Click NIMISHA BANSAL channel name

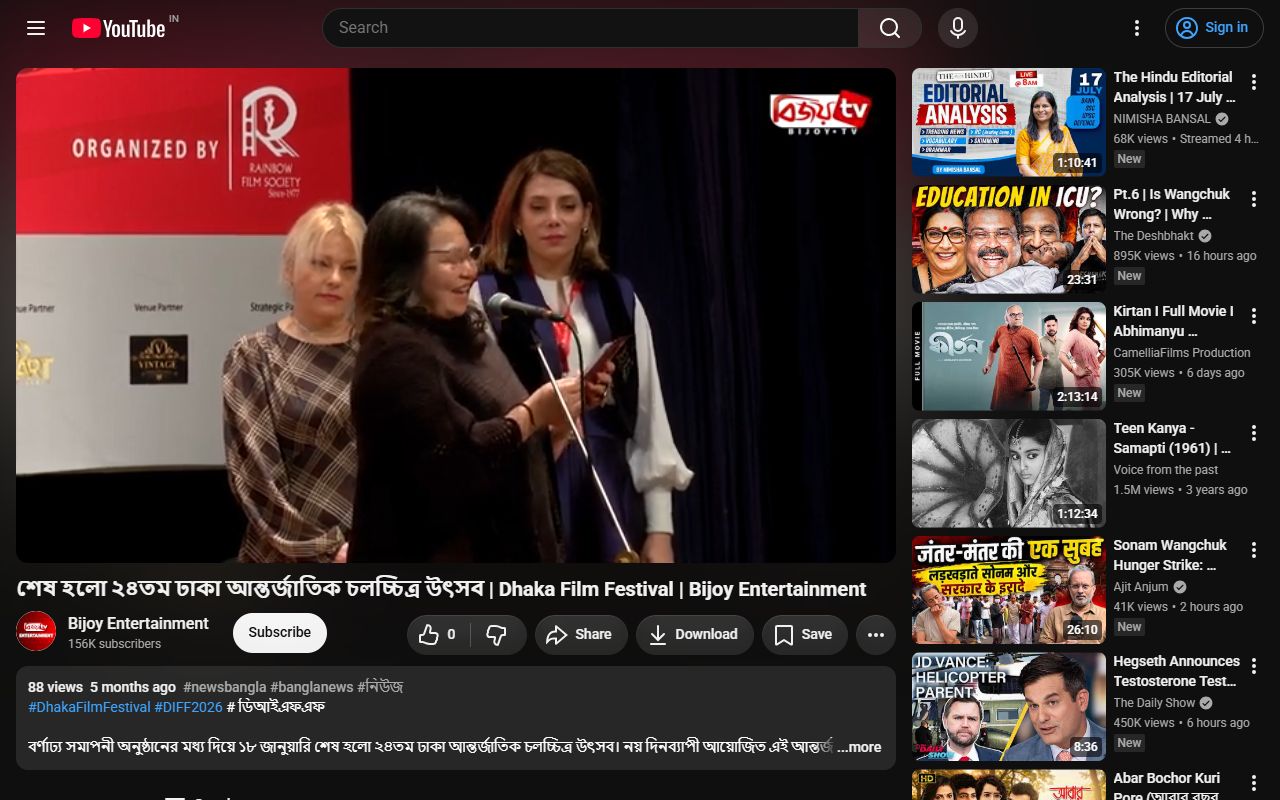(x=1162, y=118)
